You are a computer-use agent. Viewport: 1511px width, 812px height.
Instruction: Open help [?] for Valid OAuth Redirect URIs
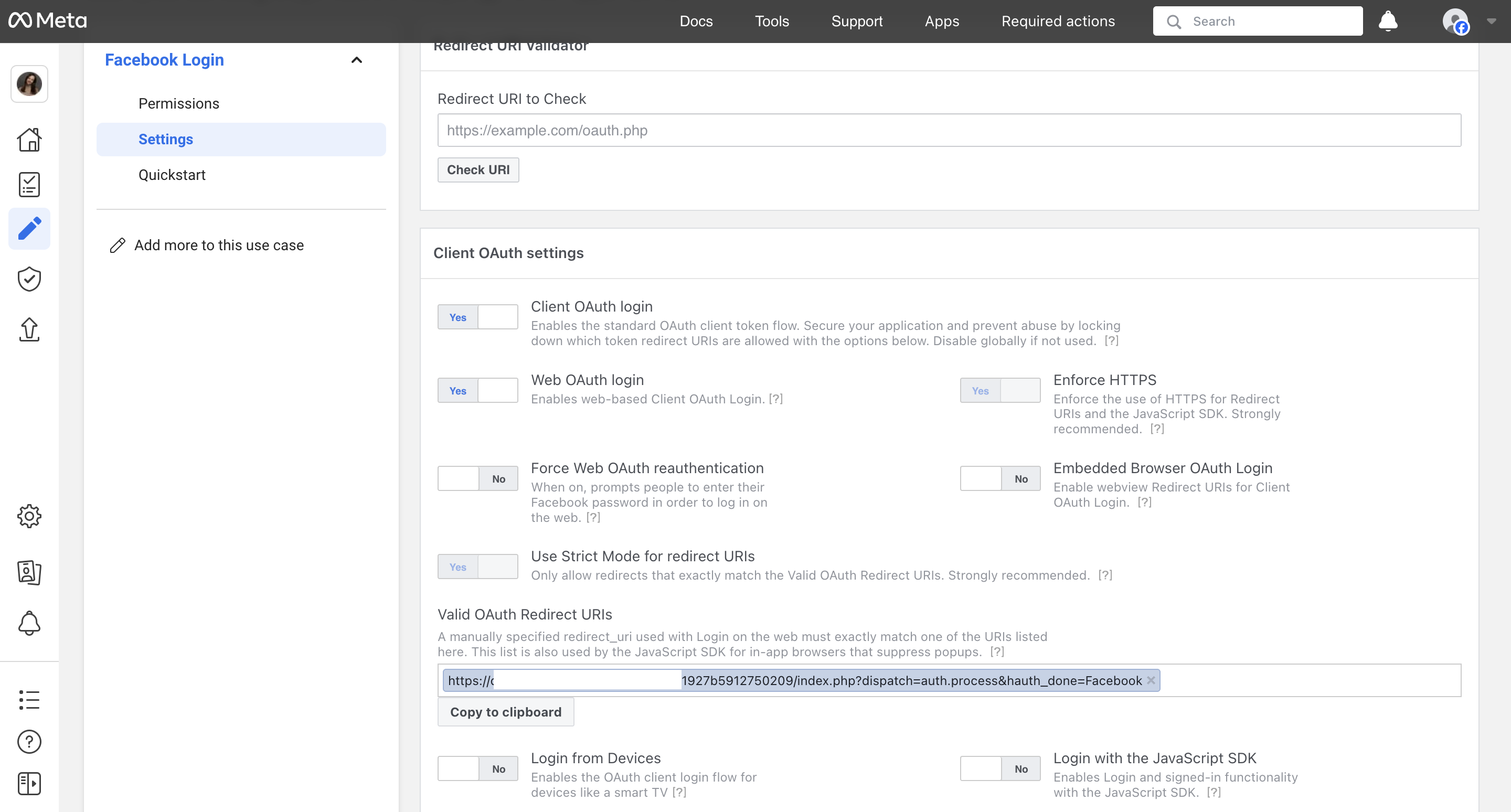(997, 652)
